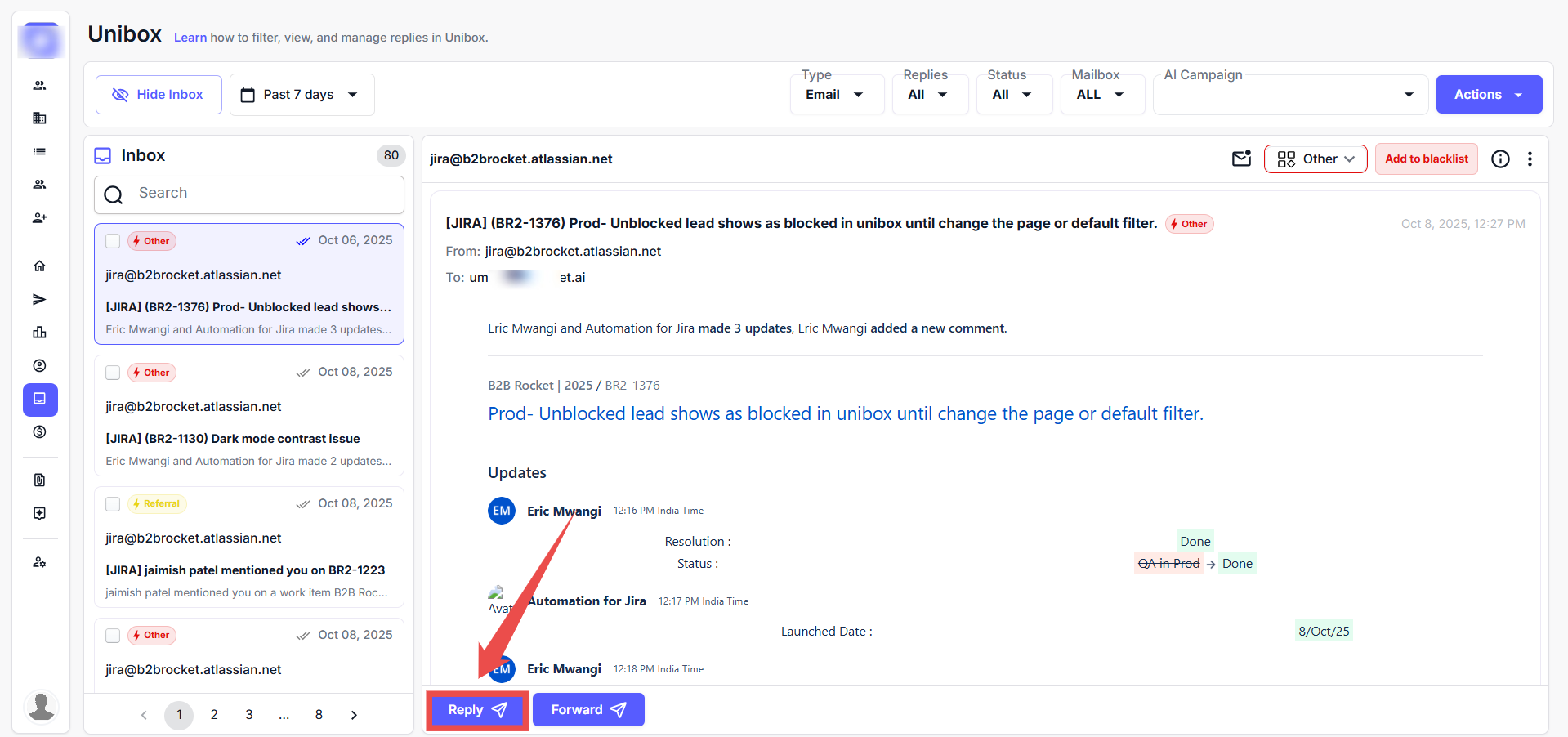Open the AI Campaign dropdown

coord(1290,95)
